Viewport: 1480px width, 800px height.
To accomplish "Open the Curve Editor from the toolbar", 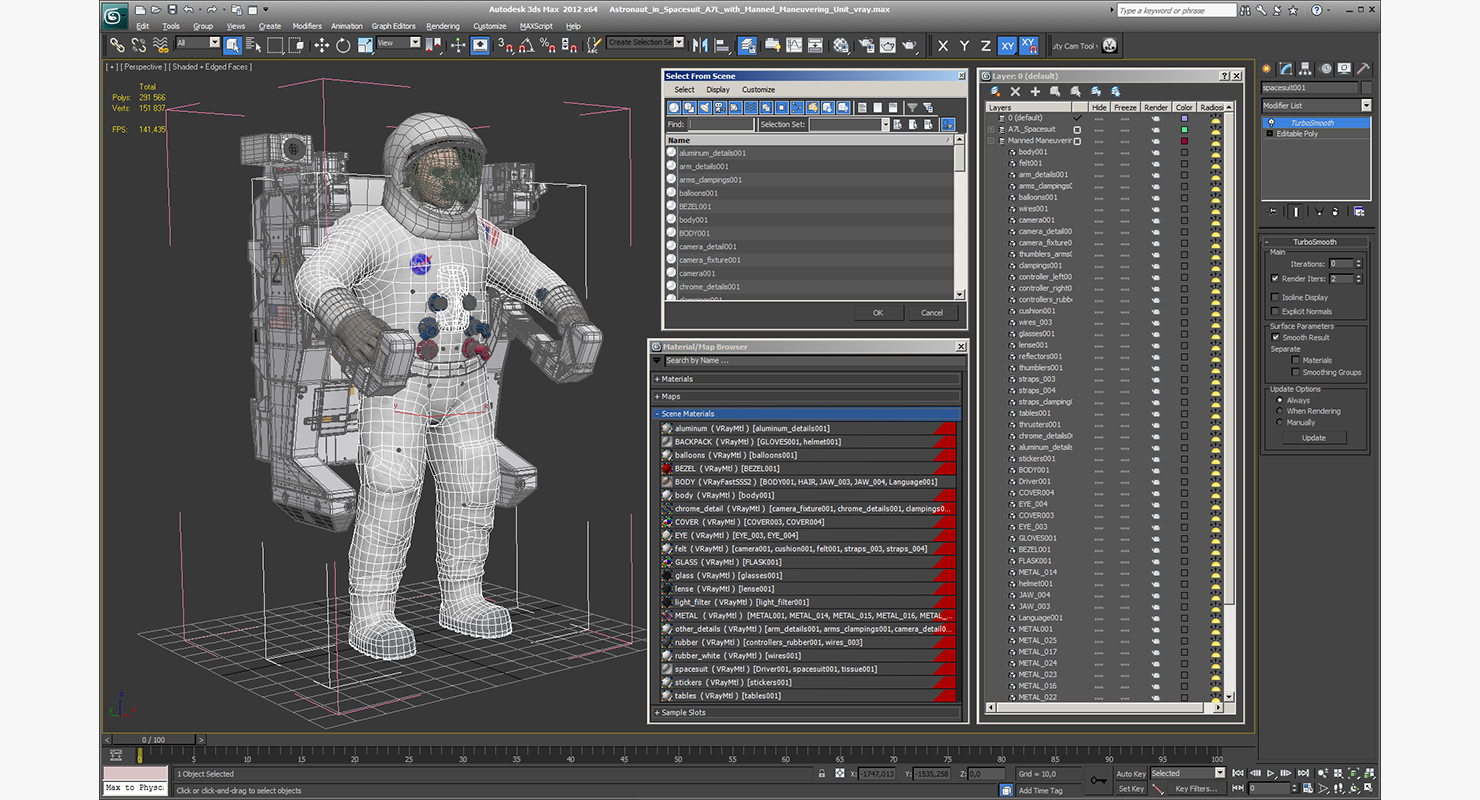I will click(794, 45).
